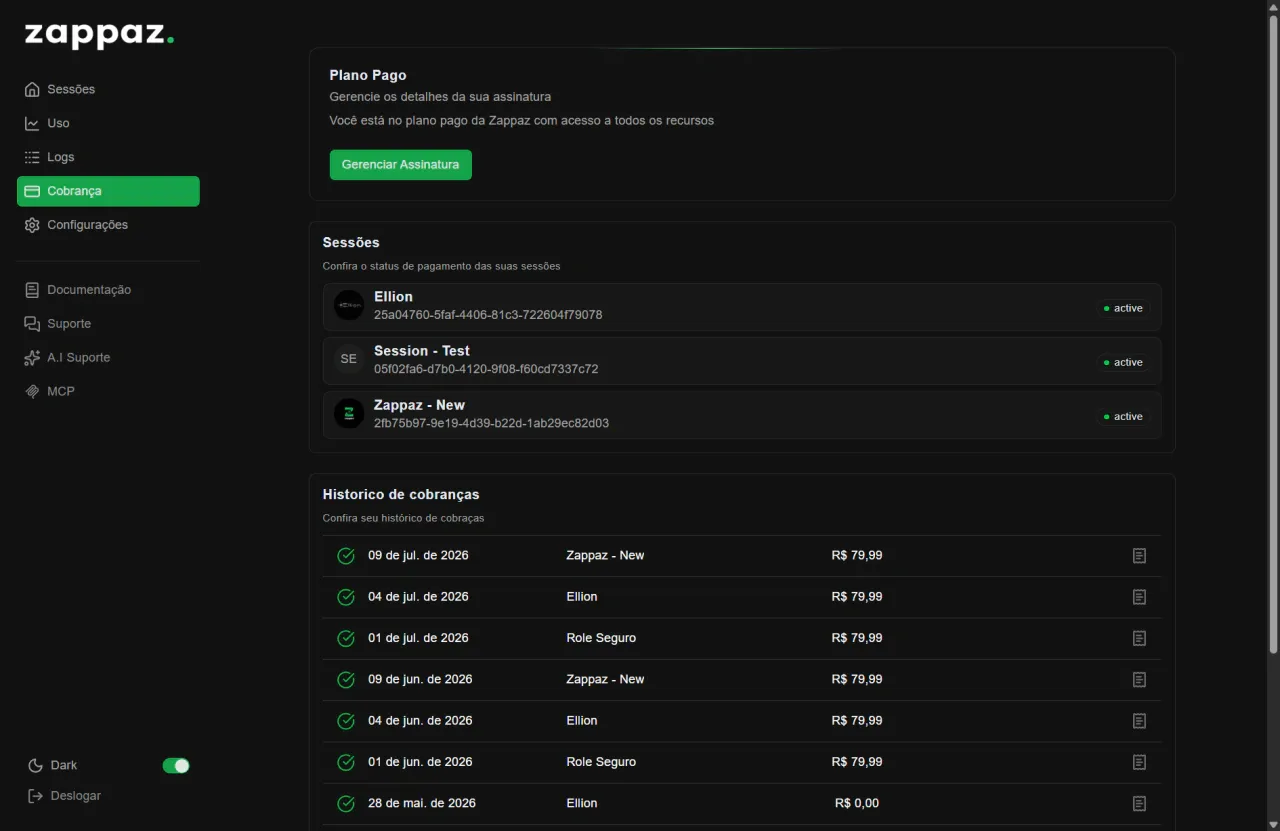Click R$ 79,99 in the 04 de jul. row

(x=857, y=597)
